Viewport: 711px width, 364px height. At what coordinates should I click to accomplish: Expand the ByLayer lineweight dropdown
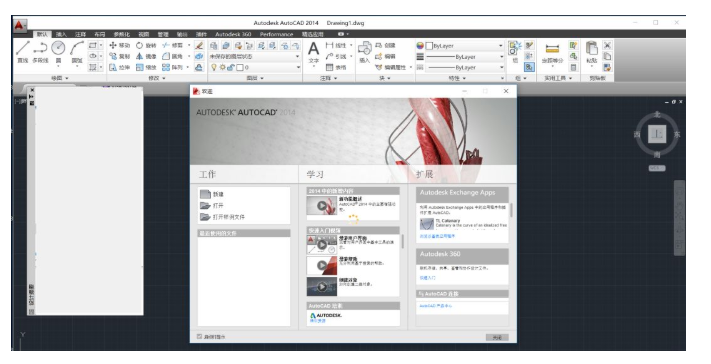tap(460, 57)
